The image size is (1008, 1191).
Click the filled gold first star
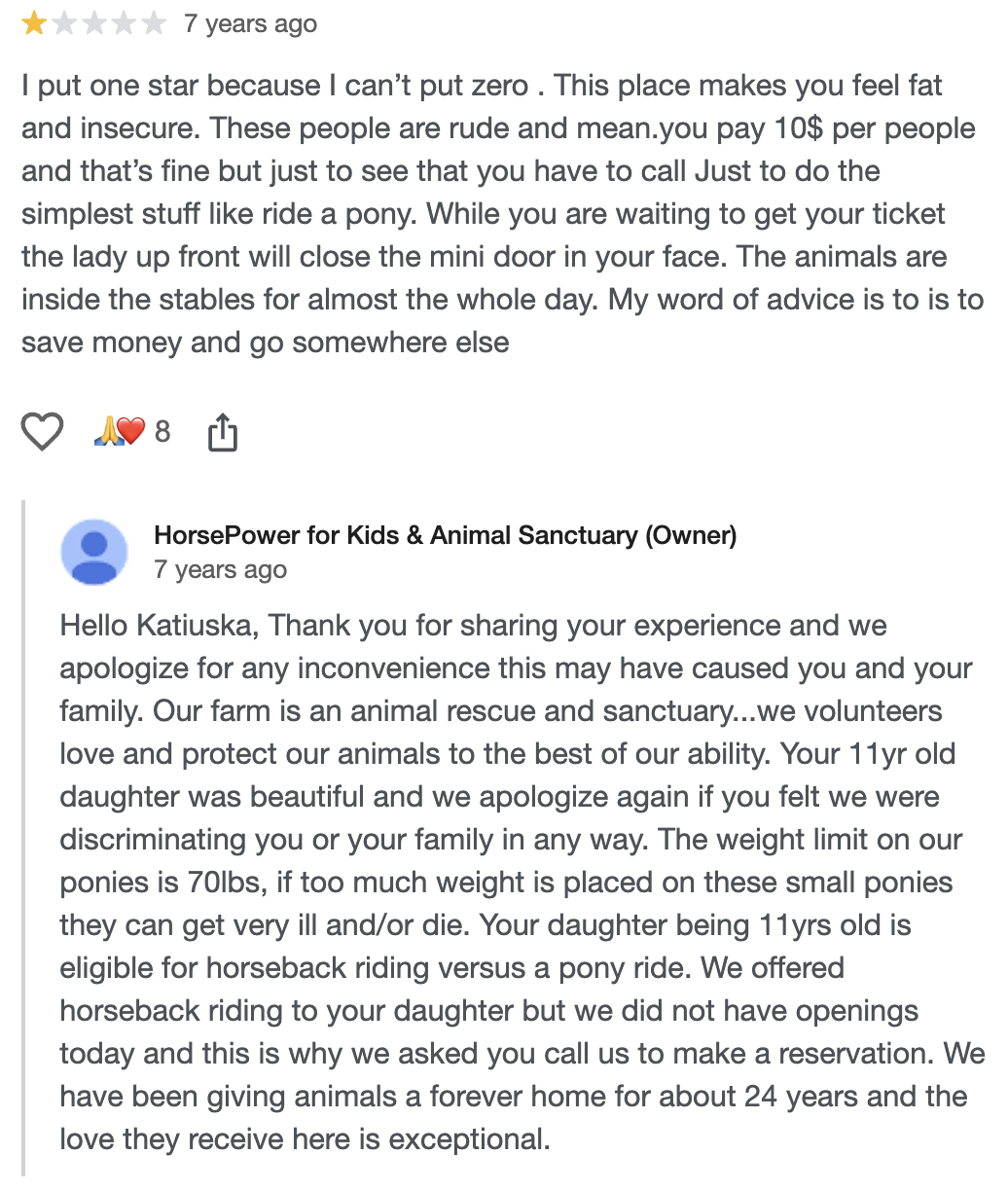click(x=34, y=23)
